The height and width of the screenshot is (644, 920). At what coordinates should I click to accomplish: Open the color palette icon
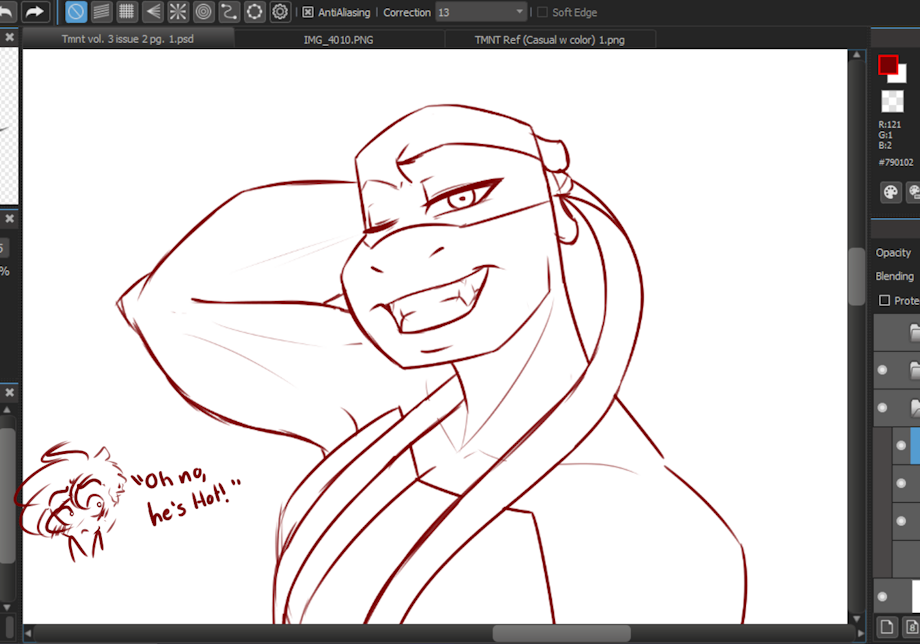click(x=891, y=192)
